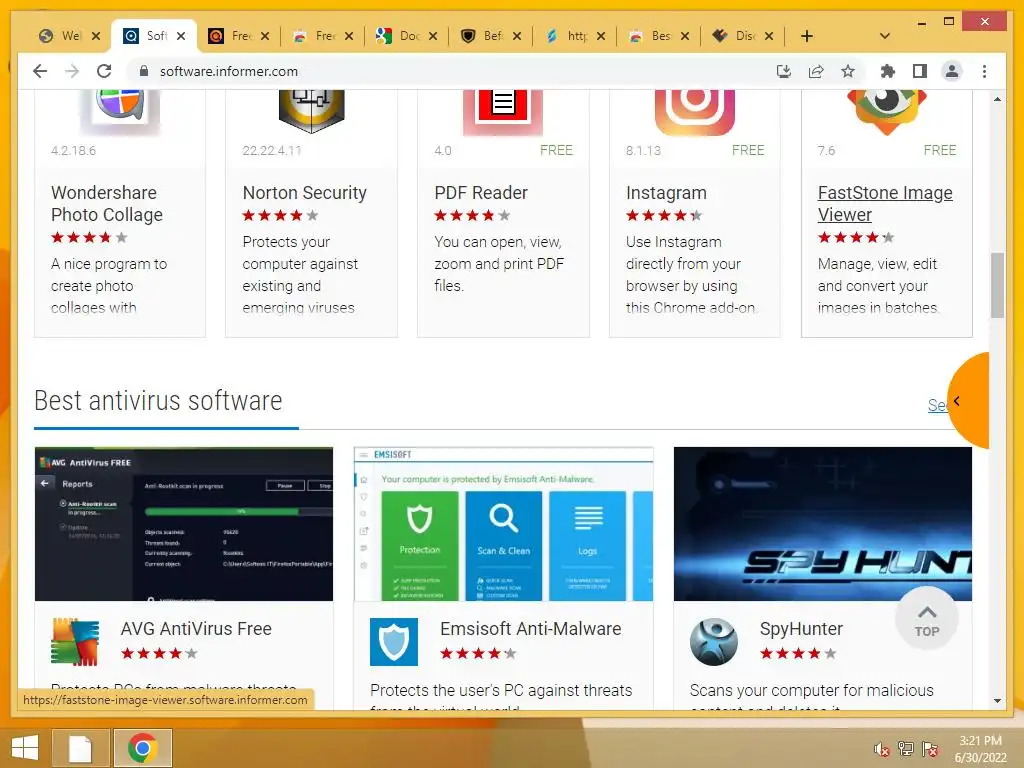Click the Norton Security shield icon
Image resolution: width=1024 pixels, height=768 pixels.
(x=312, y=111)
